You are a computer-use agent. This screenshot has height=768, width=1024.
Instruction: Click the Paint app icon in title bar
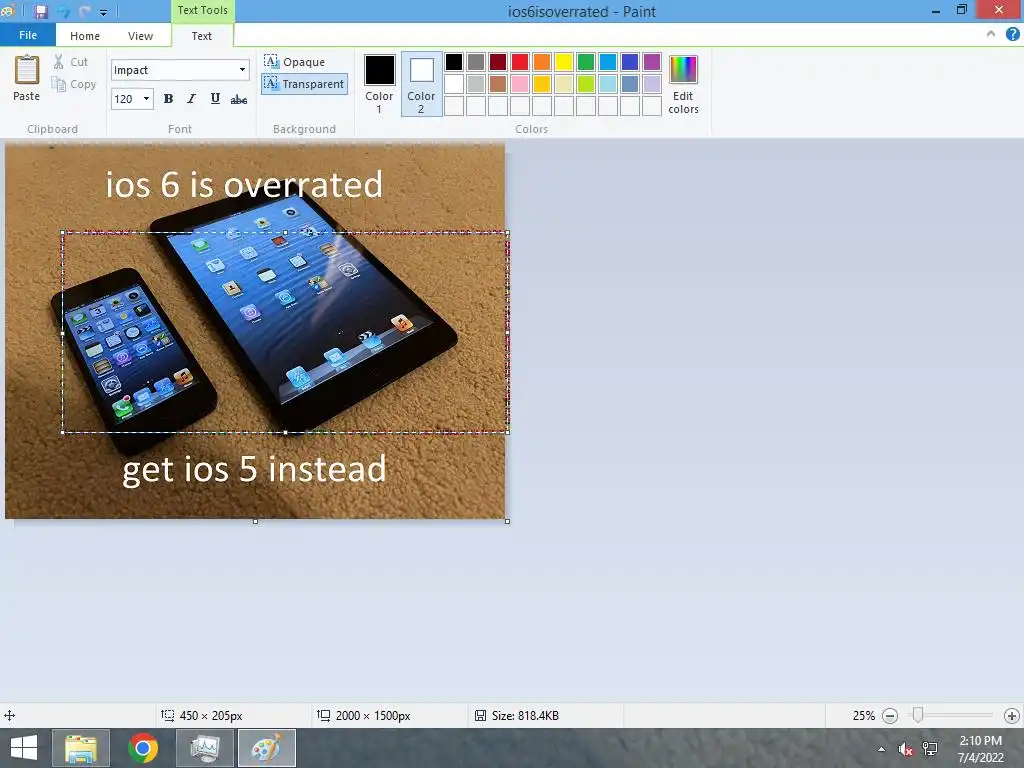[7, 10]
